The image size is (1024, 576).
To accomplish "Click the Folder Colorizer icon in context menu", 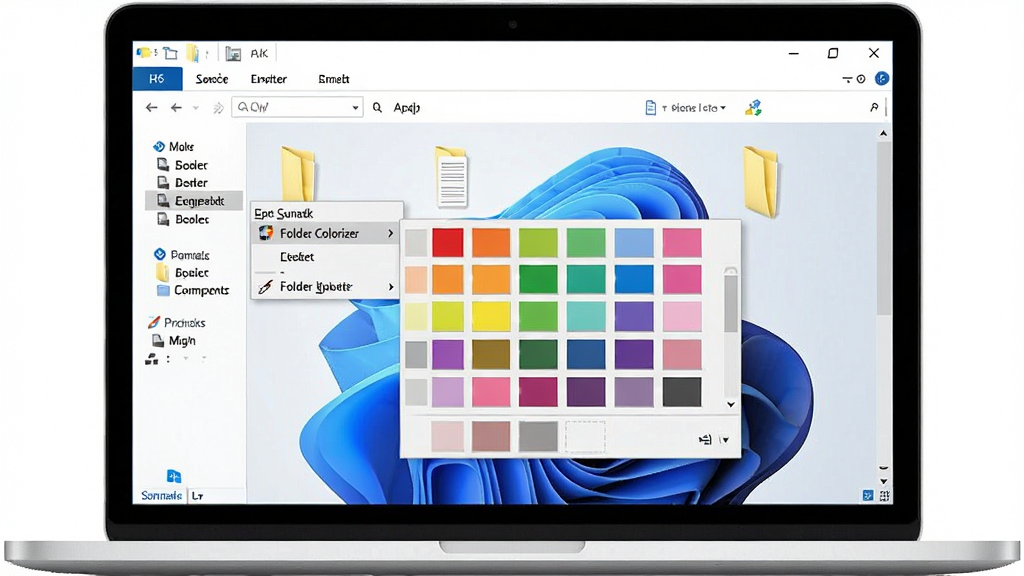I will point(266,233).
